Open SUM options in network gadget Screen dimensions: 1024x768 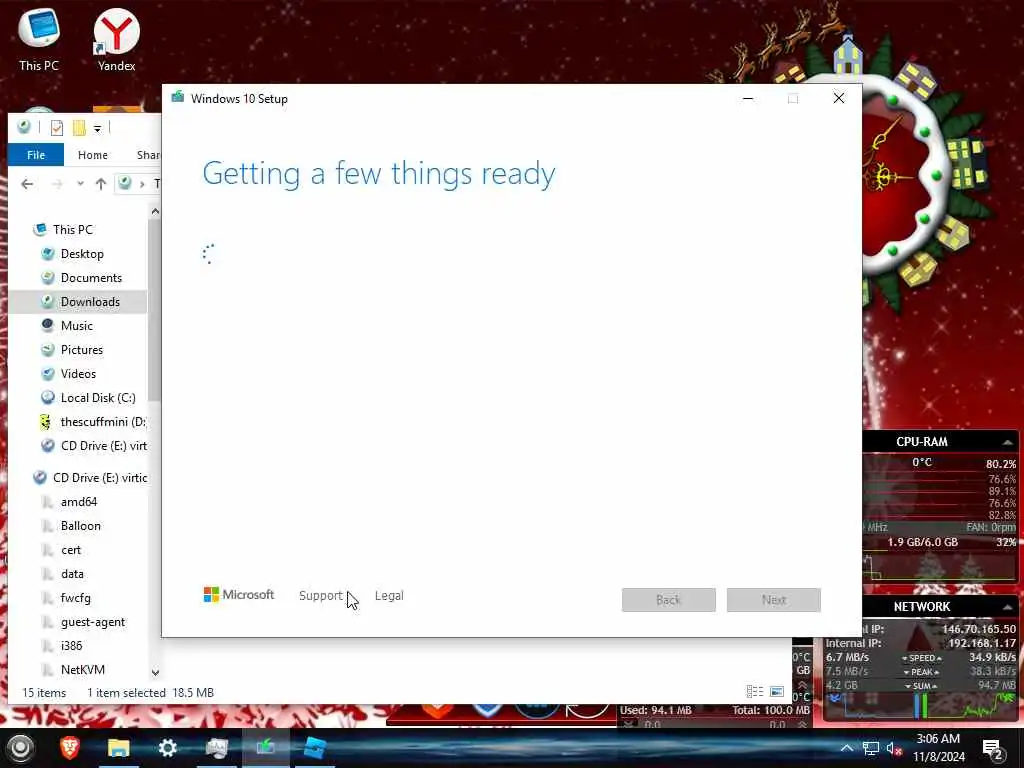coord(921,686)
